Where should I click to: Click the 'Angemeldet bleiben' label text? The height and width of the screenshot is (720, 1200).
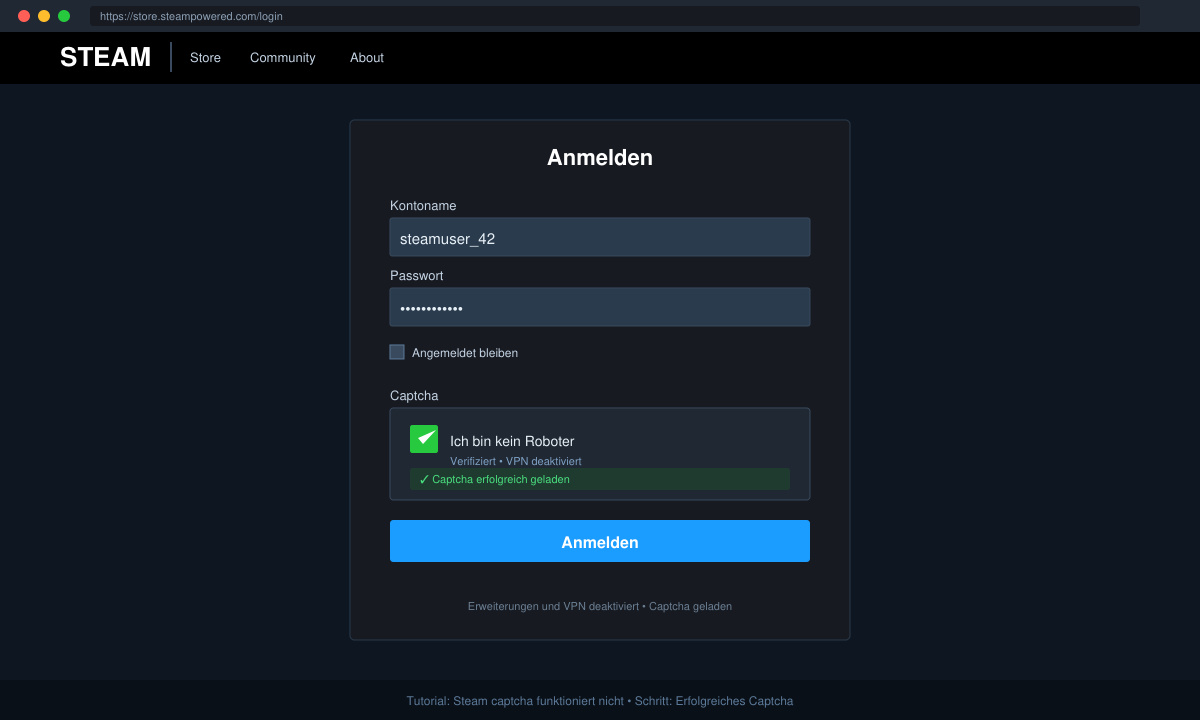point(465,353)
